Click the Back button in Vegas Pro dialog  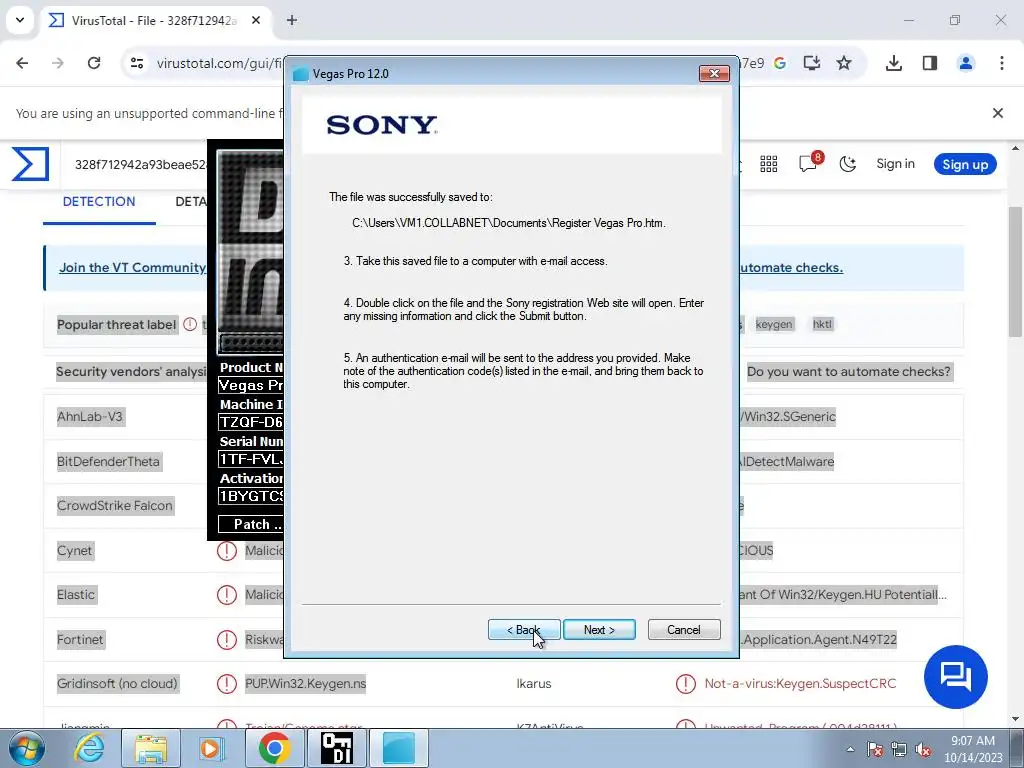click(524, 630)
